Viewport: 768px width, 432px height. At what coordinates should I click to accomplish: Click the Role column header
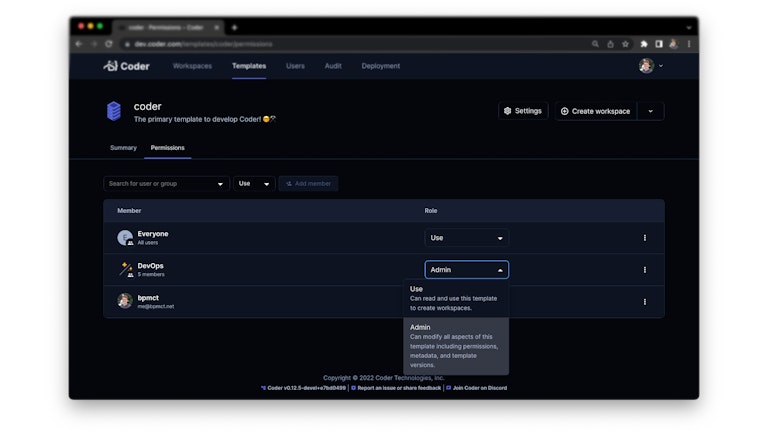431,211
